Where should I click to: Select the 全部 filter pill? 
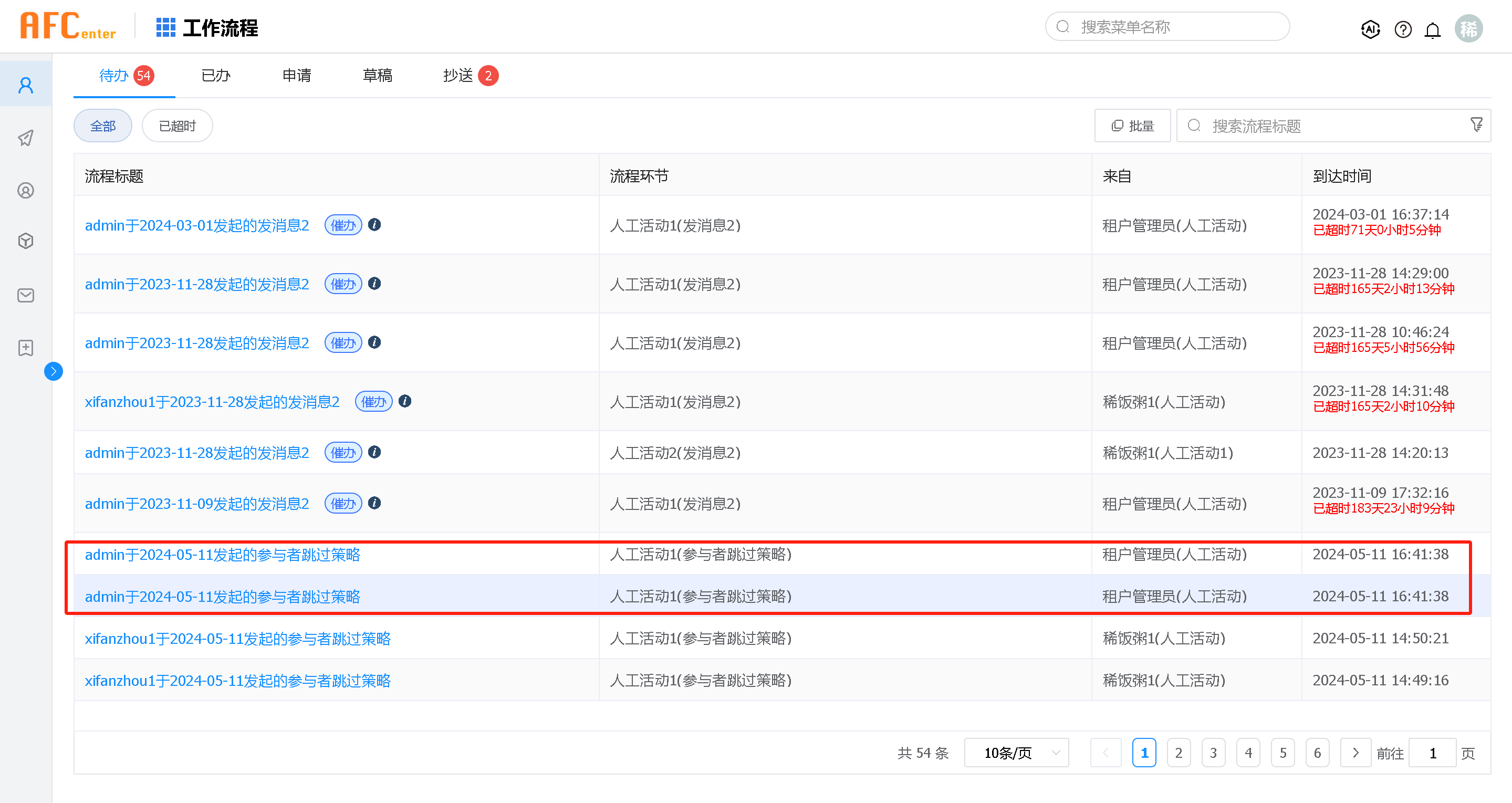click(103, 126)
